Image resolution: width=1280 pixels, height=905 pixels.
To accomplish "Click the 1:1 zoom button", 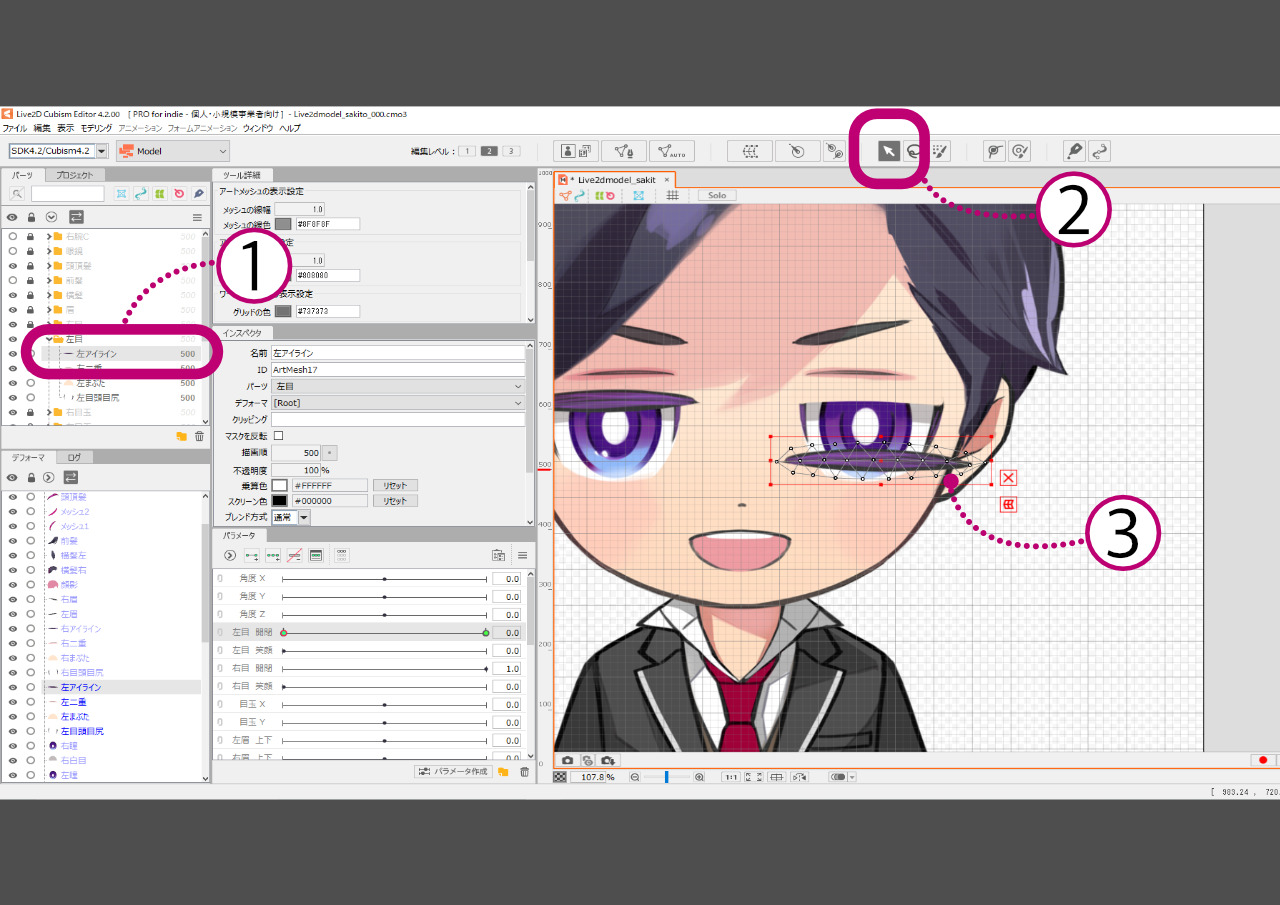I will point(731,777).
